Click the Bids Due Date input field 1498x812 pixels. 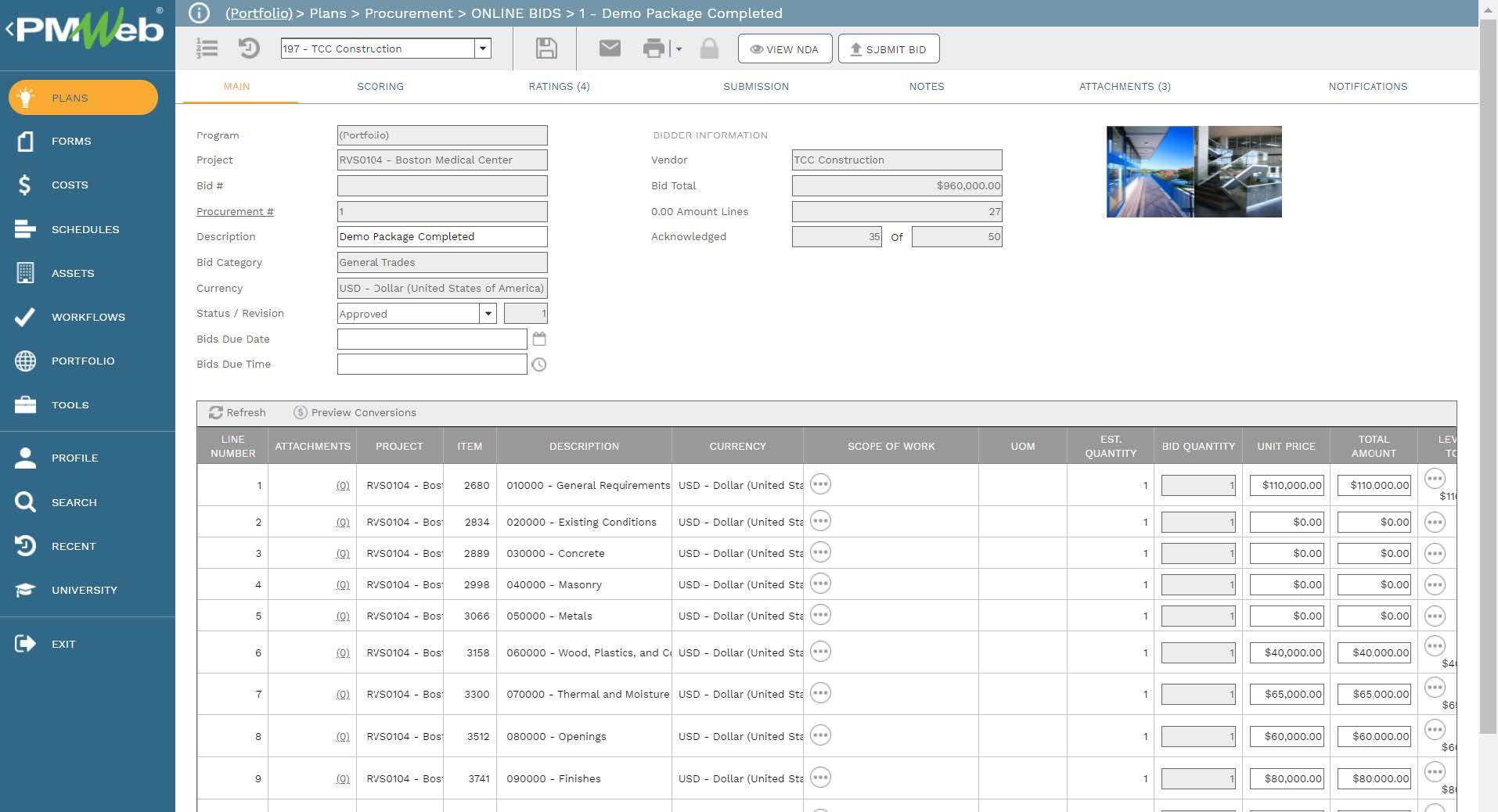[432, 339]
